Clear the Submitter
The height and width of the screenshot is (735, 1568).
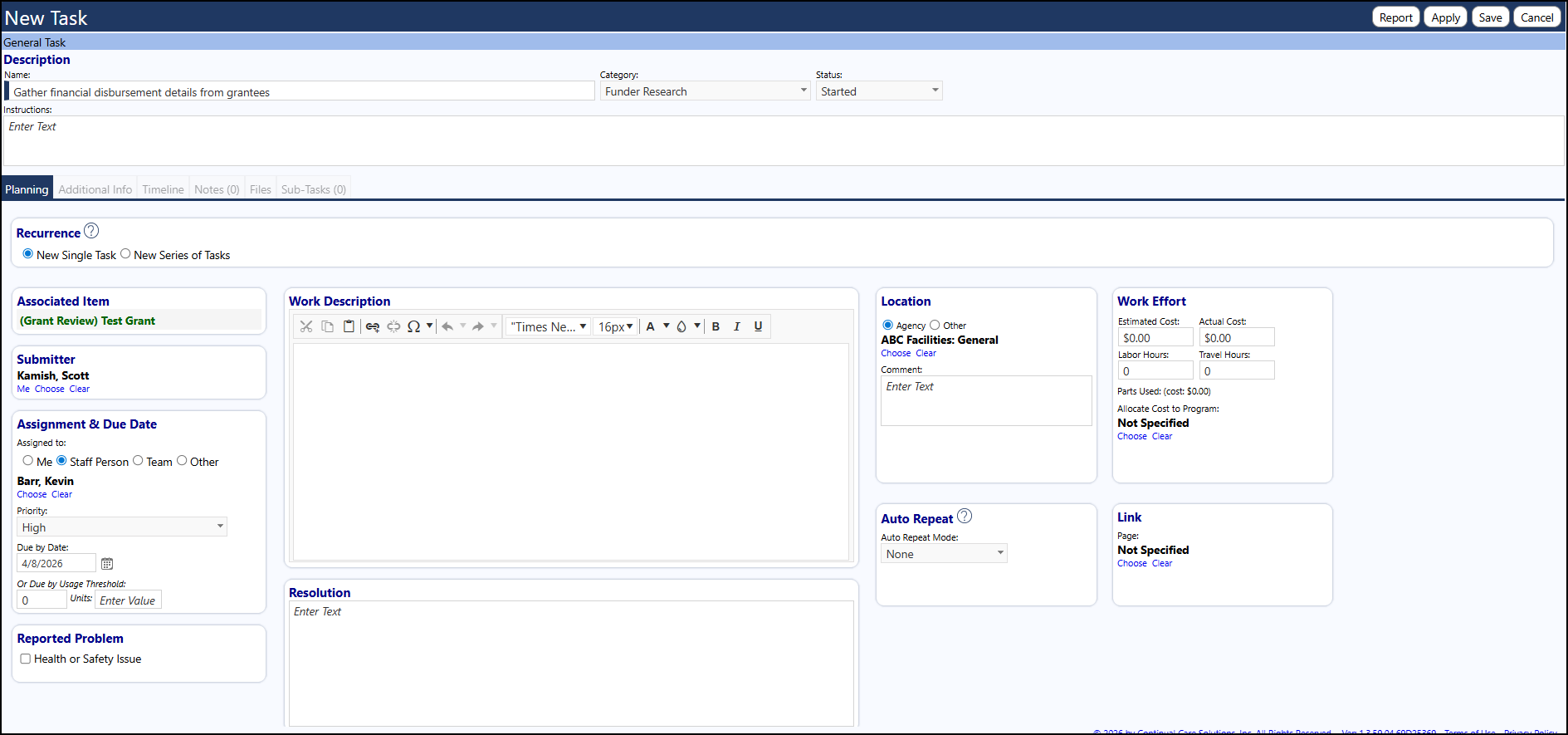click(x=80, y=389)
